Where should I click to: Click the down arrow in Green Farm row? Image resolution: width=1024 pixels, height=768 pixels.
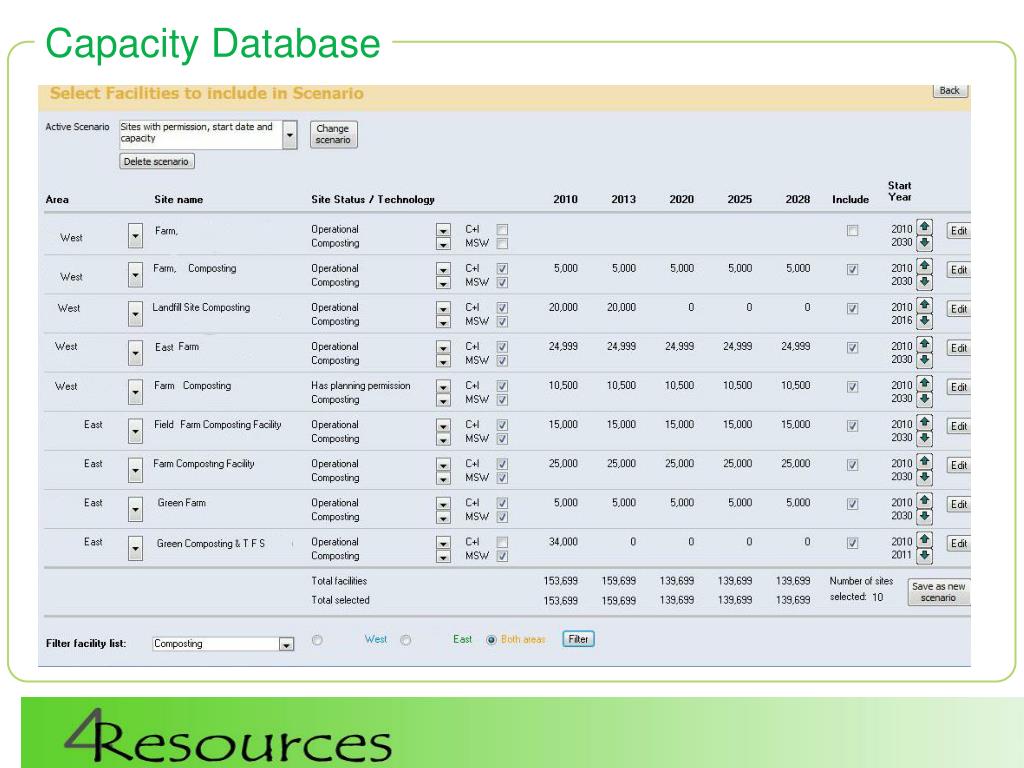tap(924, 517)
